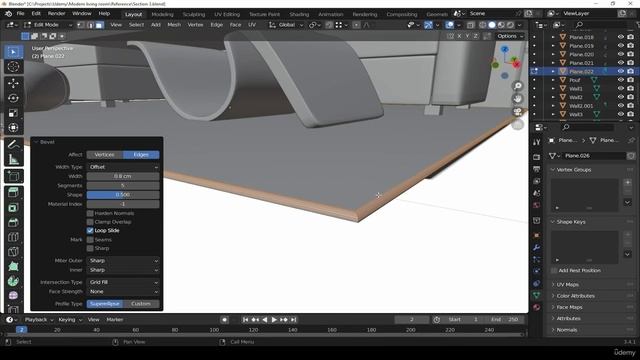Enable the Mark Seams checkbox
This screenshot has width=640, height=360.
point(90,240)
